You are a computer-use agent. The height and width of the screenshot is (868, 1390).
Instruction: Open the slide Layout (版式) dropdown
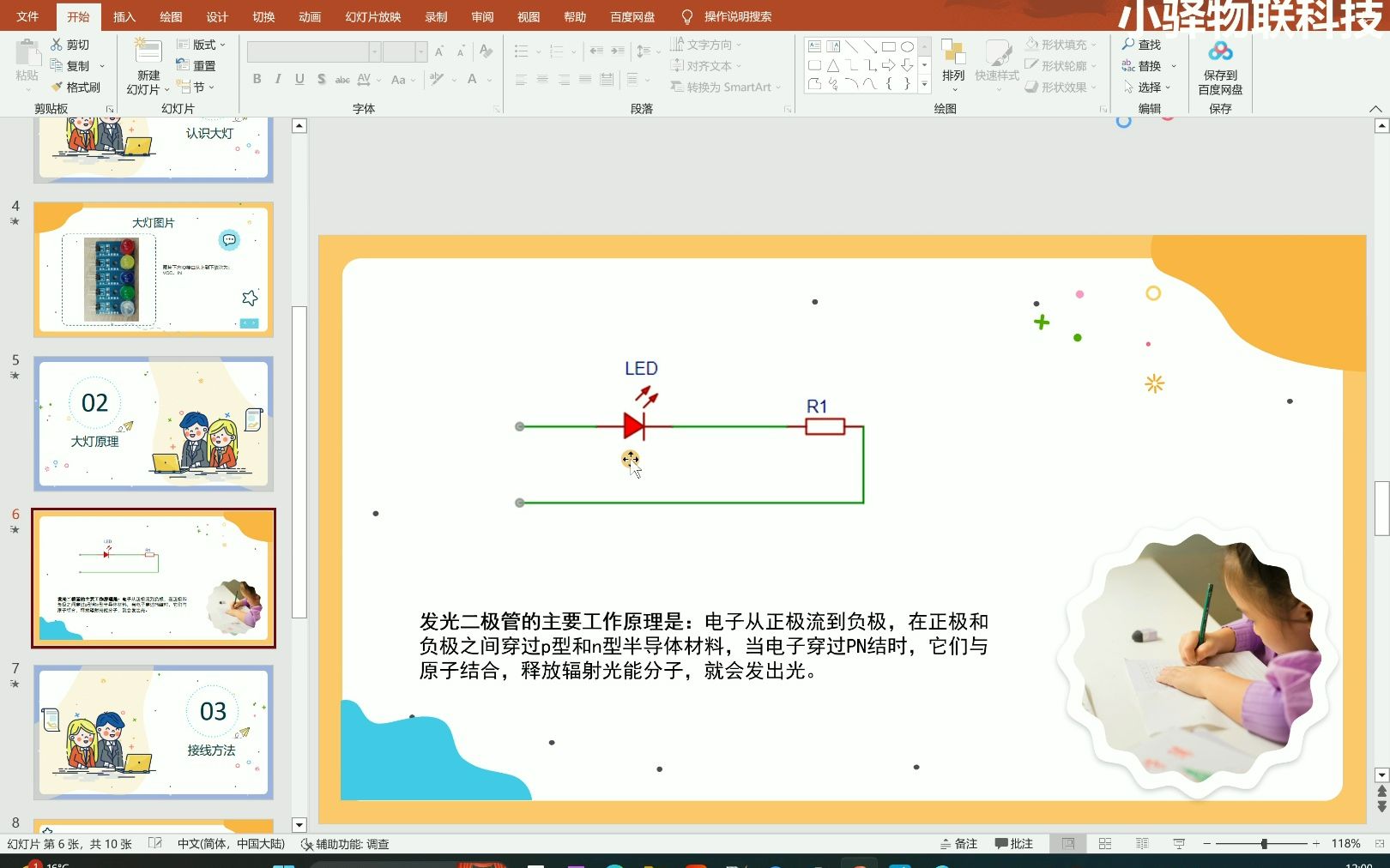tap(203, 44)
